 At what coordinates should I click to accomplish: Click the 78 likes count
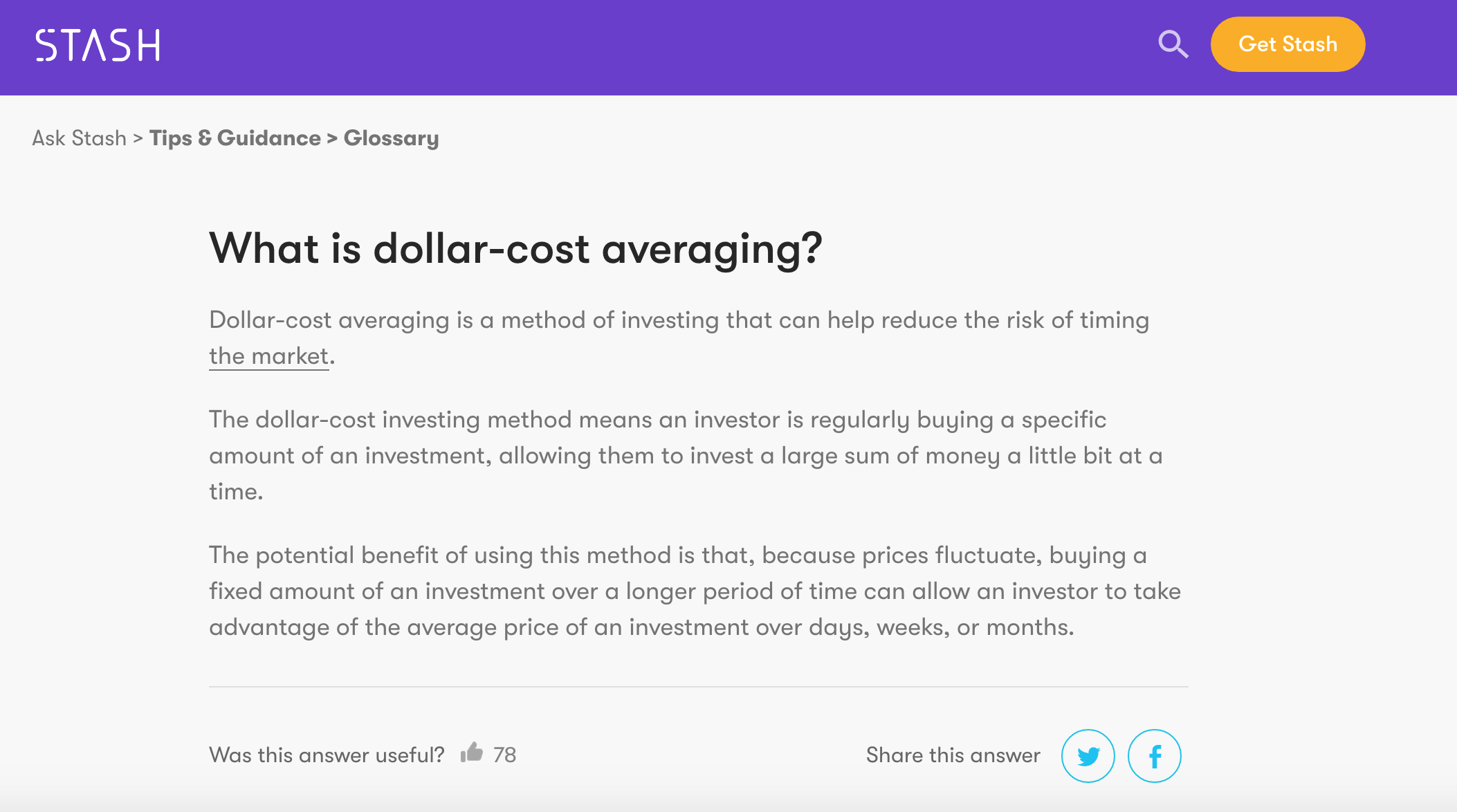504,755
